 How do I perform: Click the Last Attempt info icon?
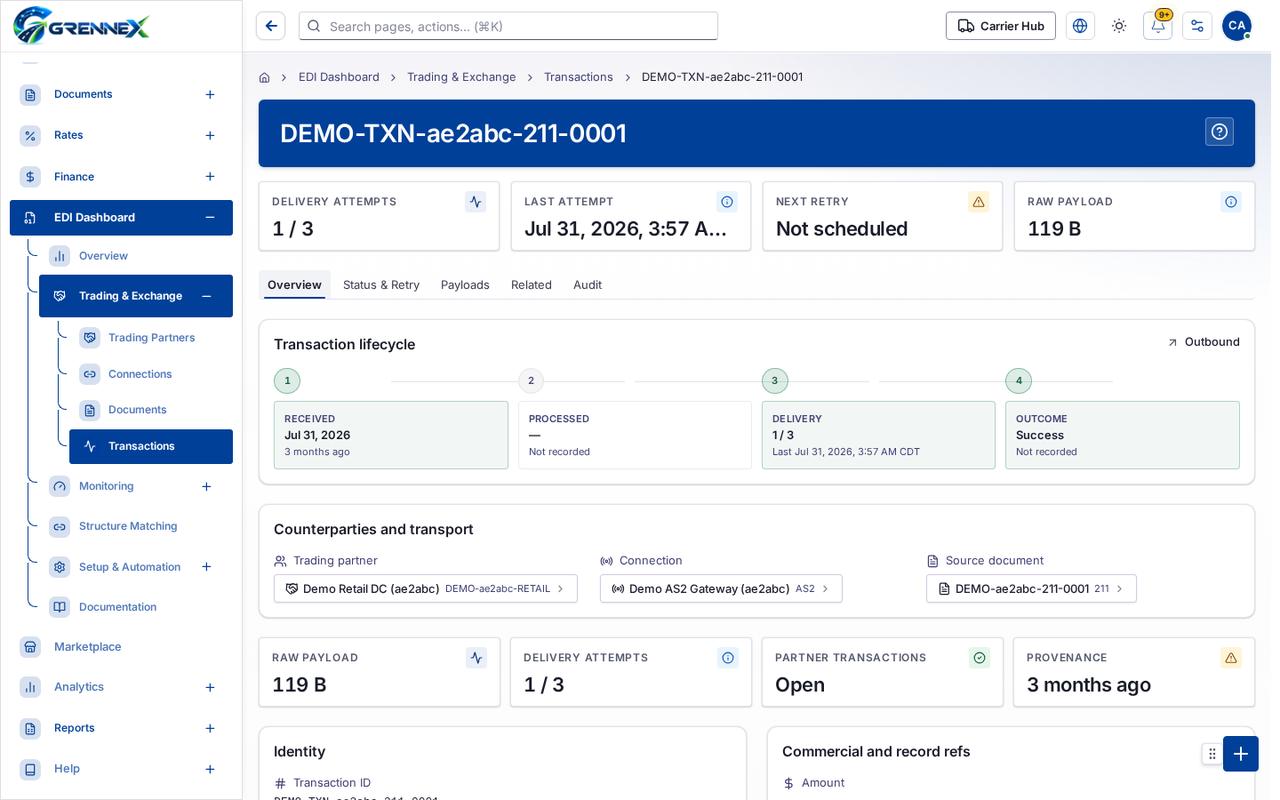(727, 202)
